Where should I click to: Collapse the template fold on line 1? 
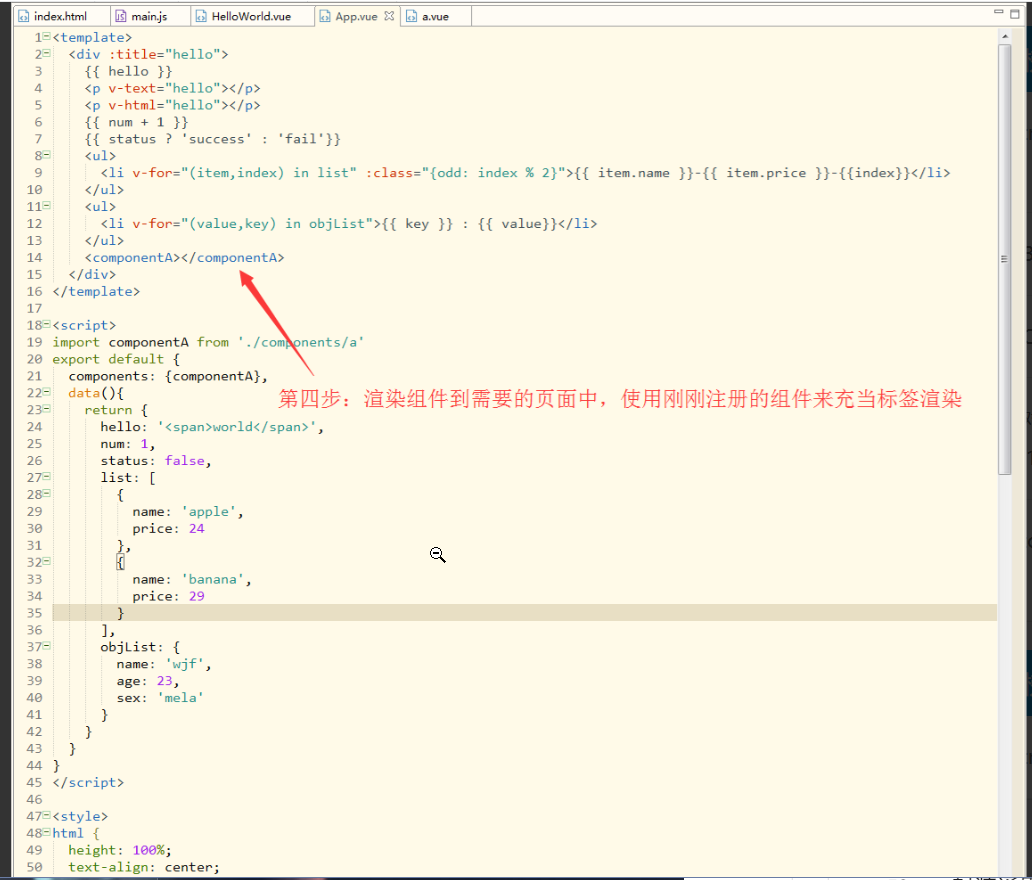pyautogui.click(x=47, y=36)
